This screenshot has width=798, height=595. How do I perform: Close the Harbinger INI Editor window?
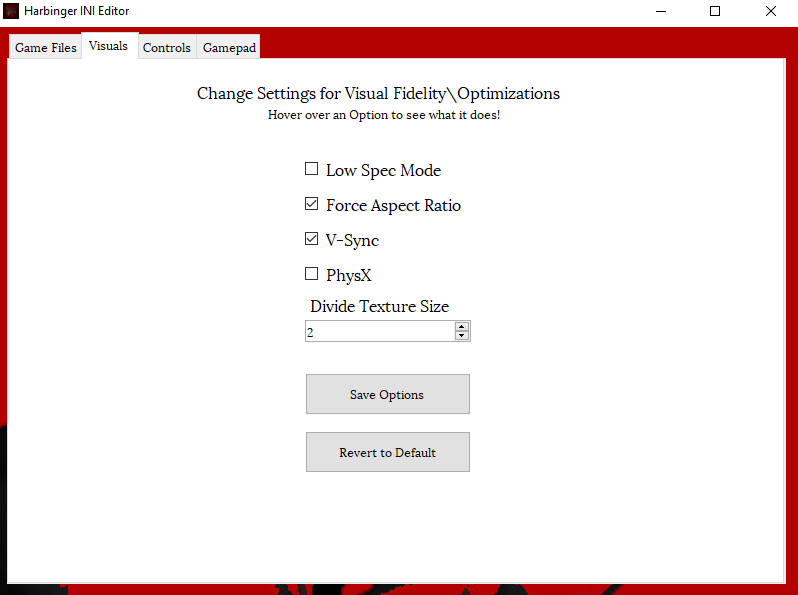[x=771, y=11]
